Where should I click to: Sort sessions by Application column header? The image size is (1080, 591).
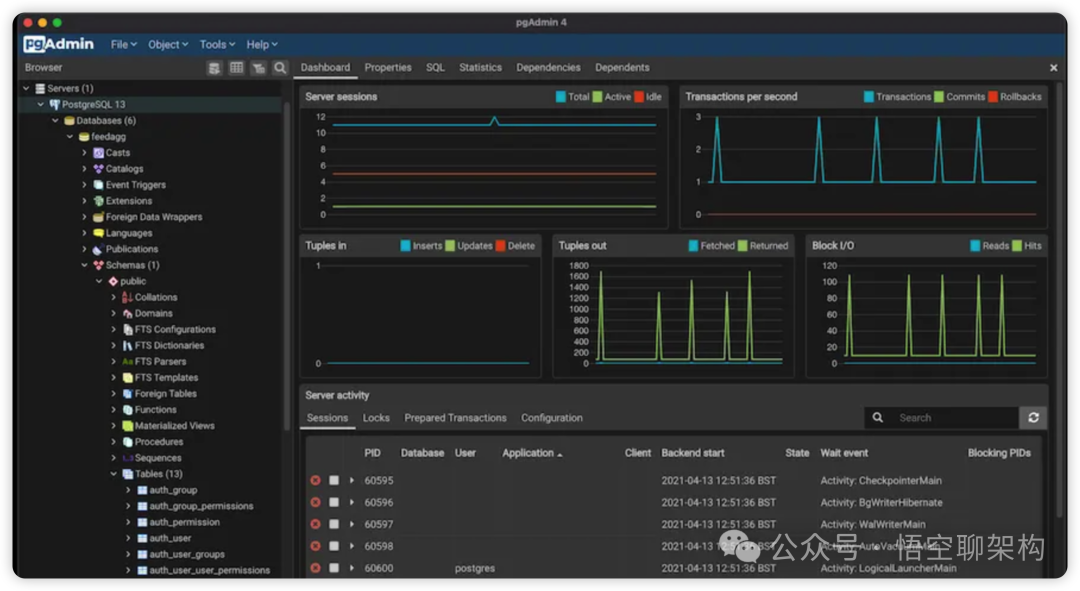528,453
